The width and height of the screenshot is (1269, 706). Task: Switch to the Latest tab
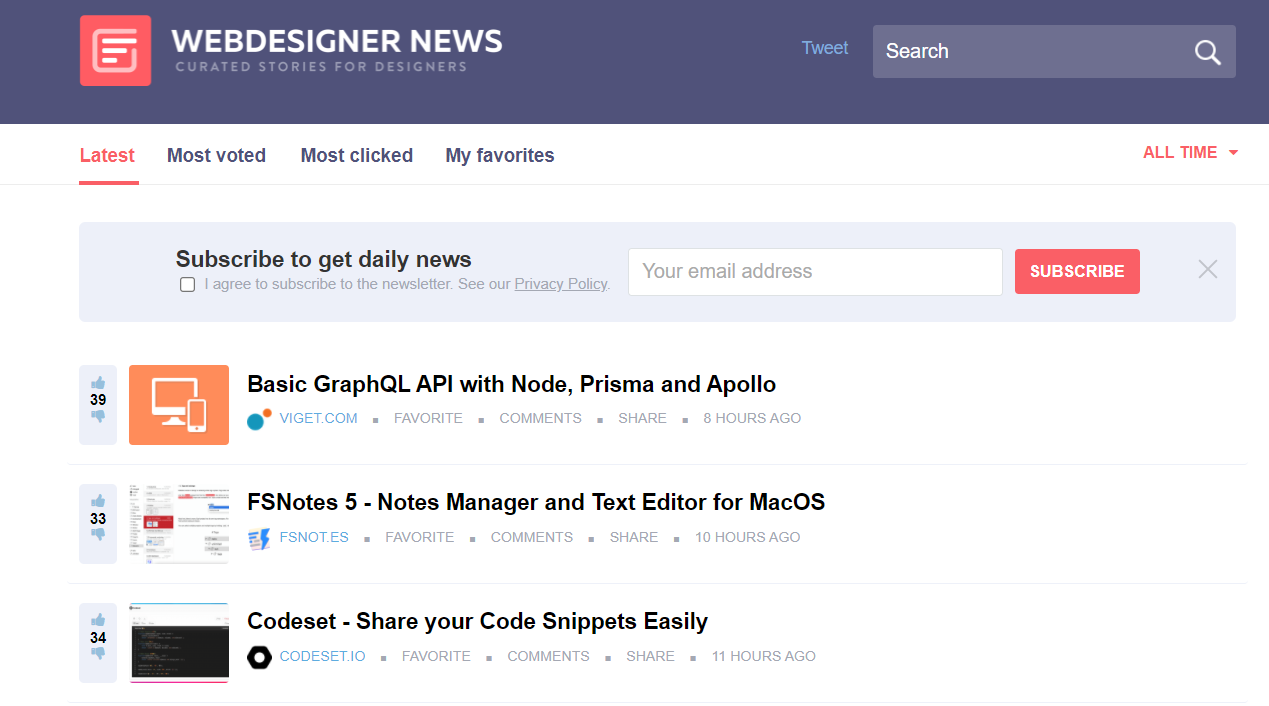click(x=107, y=155)
